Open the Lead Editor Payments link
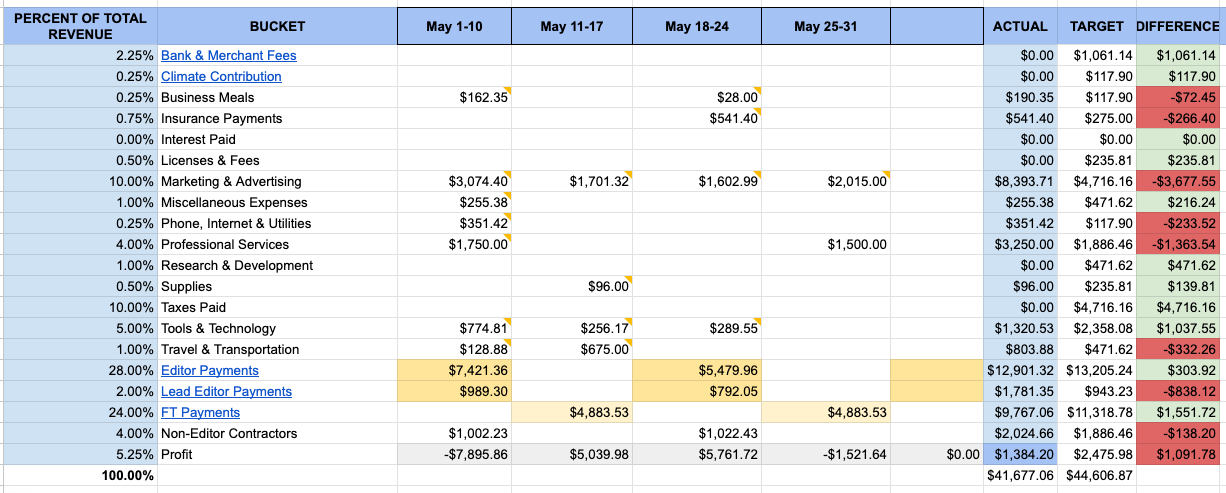Image resolution: width=1226 pixels, height=493 pixels. [226, 391]
